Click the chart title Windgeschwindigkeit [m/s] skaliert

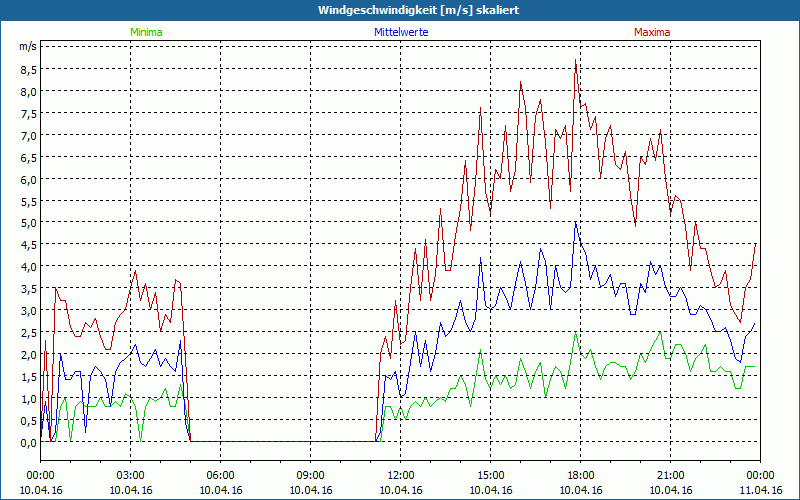418,10
